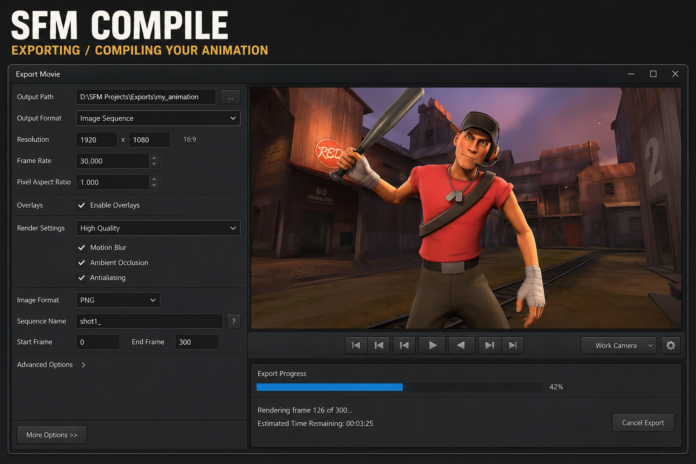
Task: Click the Output Path text field
Action: coord(146,97)
